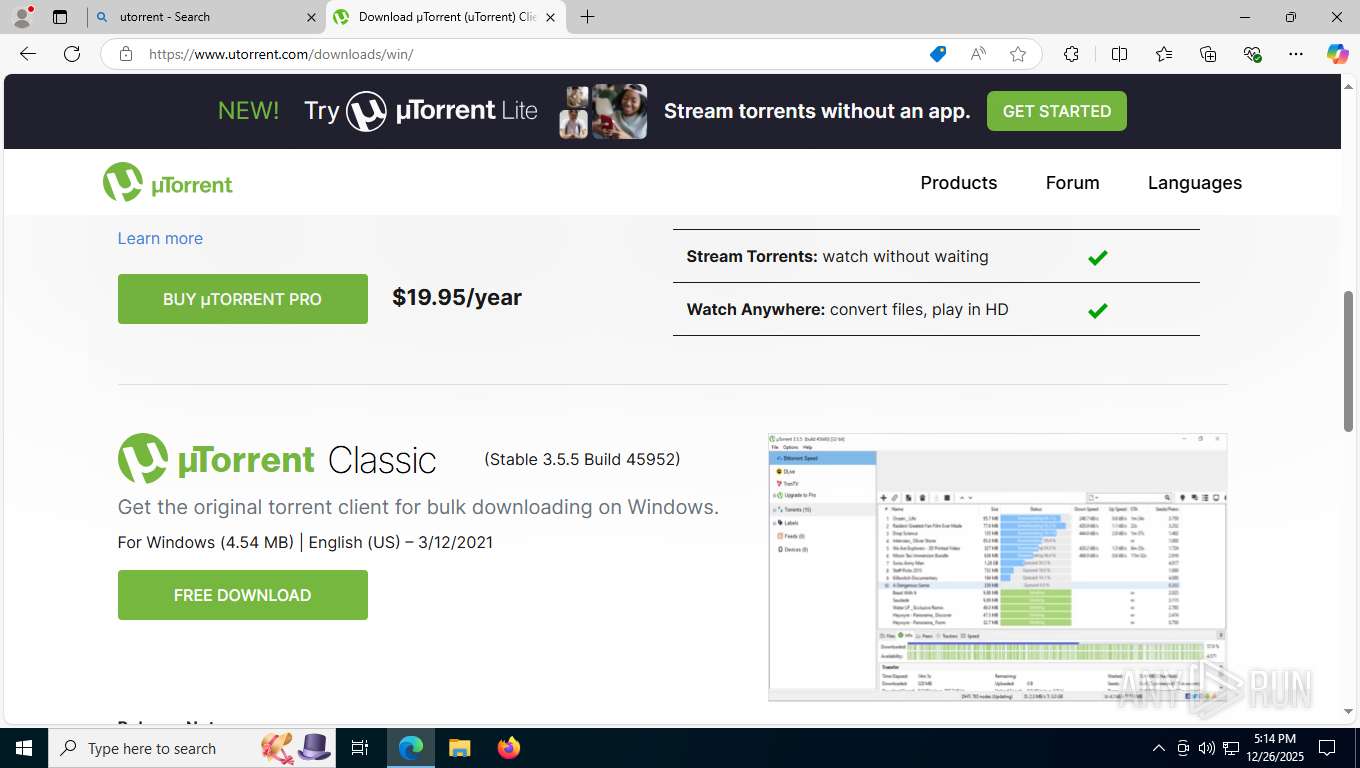Click the browser profile avatar icon

(22, 17)
